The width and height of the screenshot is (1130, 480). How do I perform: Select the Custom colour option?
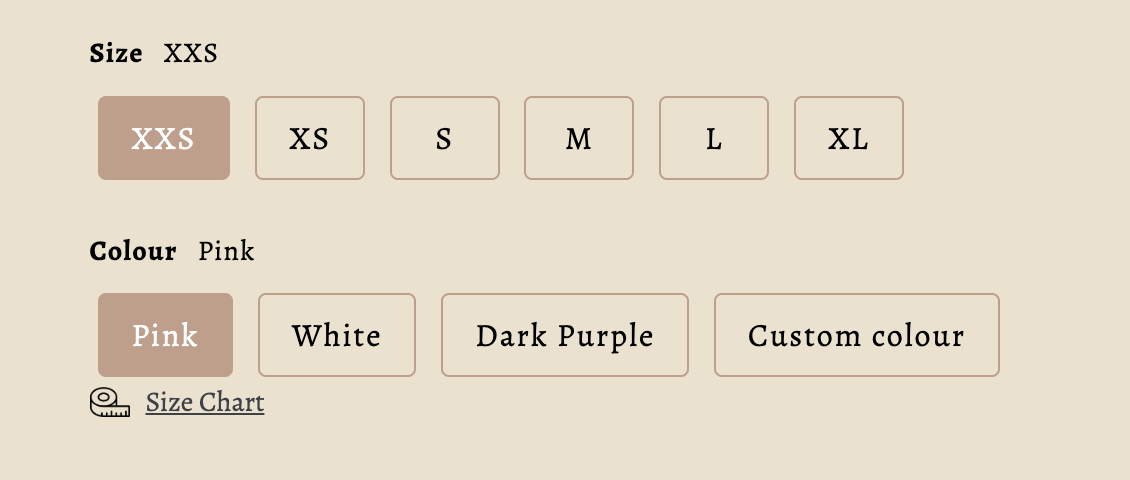[856, 335]
